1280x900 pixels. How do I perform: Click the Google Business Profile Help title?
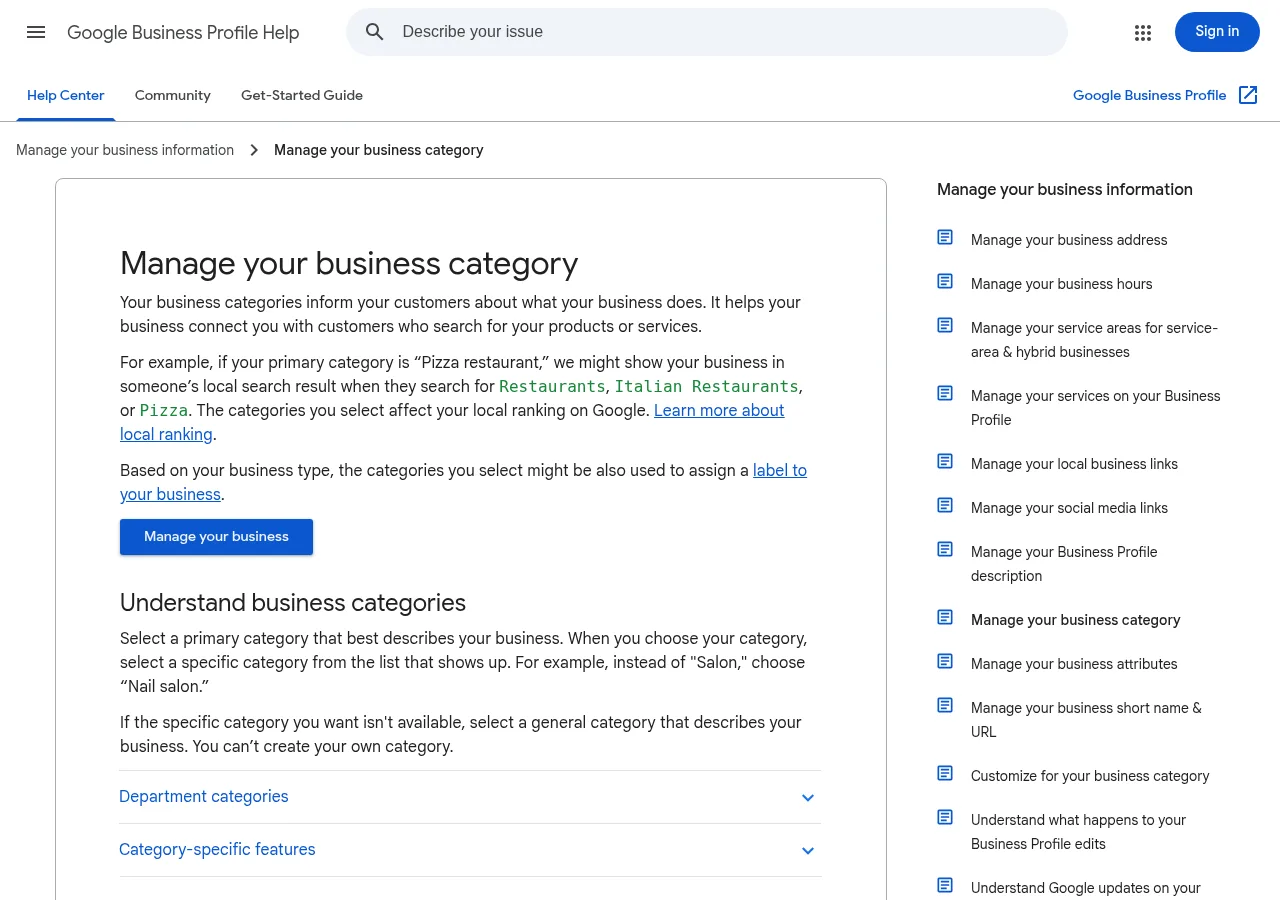point(183,33)
